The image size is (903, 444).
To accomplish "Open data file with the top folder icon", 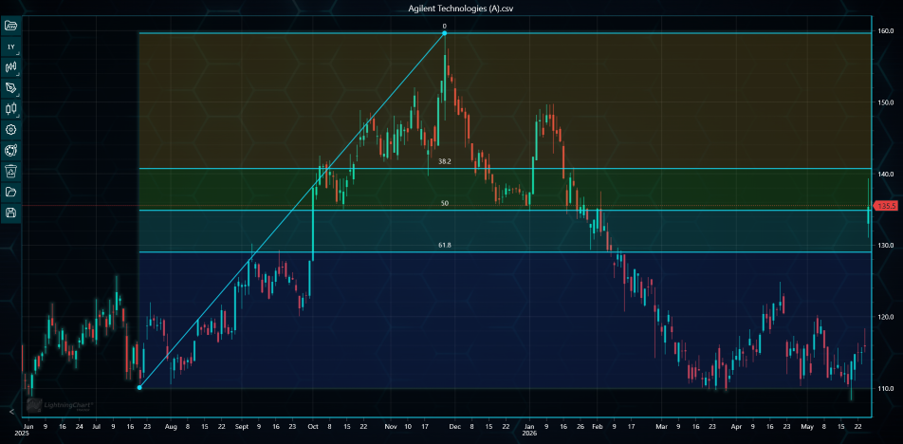I will pyautogui.click(x=11, y=25).
